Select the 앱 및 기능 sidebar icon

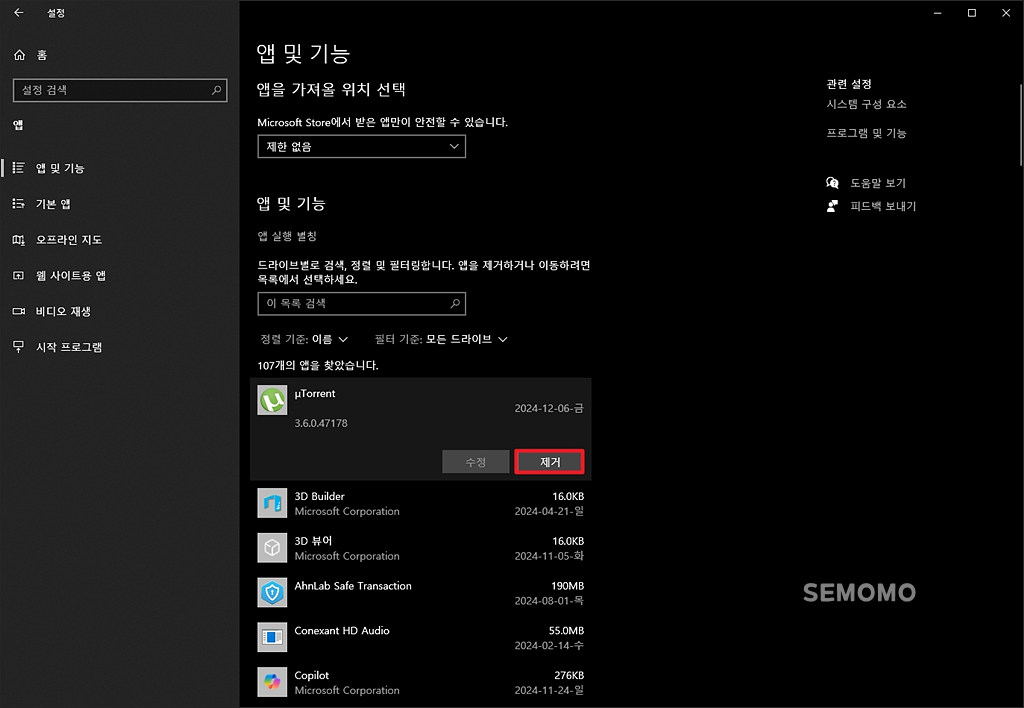pyautogui.click(x=19, y=168)
